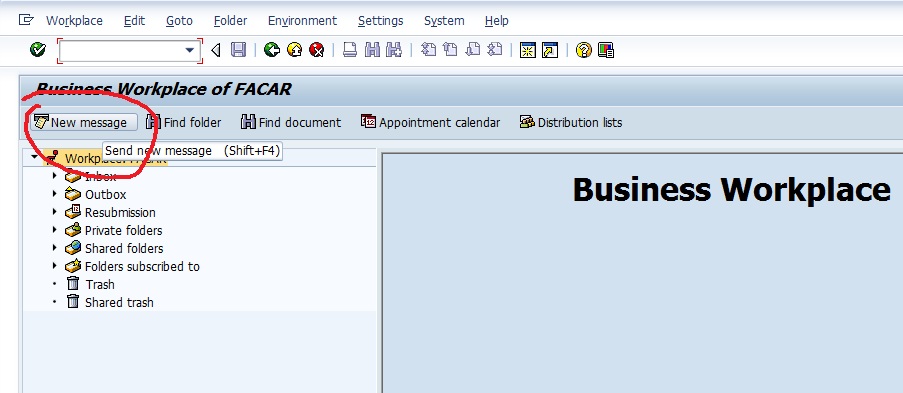
Task: Click the Find document button
Action: click(x=291, y=122)
